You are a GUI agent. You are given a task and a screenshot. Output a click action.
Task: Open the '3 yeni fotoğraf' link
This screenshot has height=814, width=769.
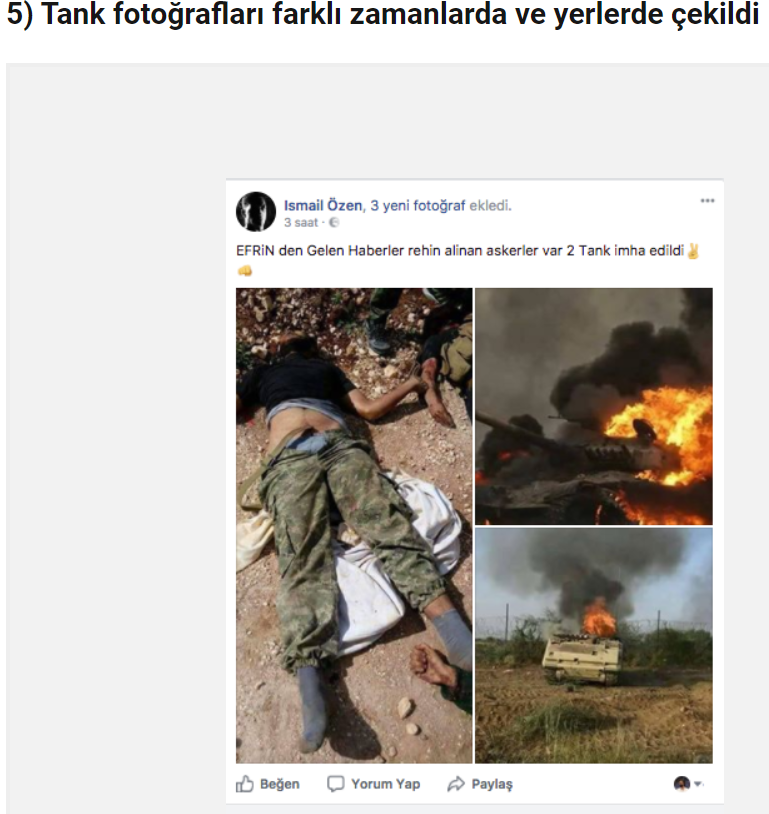tap(417, 206)
